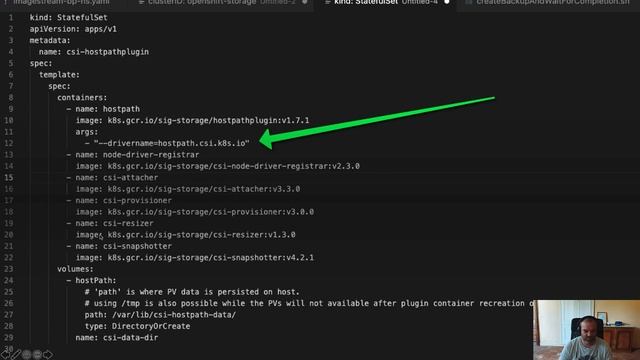Click "- name: csi-snapshotter" text
This screenshot has width=640, height=360.
coord(119,246)
